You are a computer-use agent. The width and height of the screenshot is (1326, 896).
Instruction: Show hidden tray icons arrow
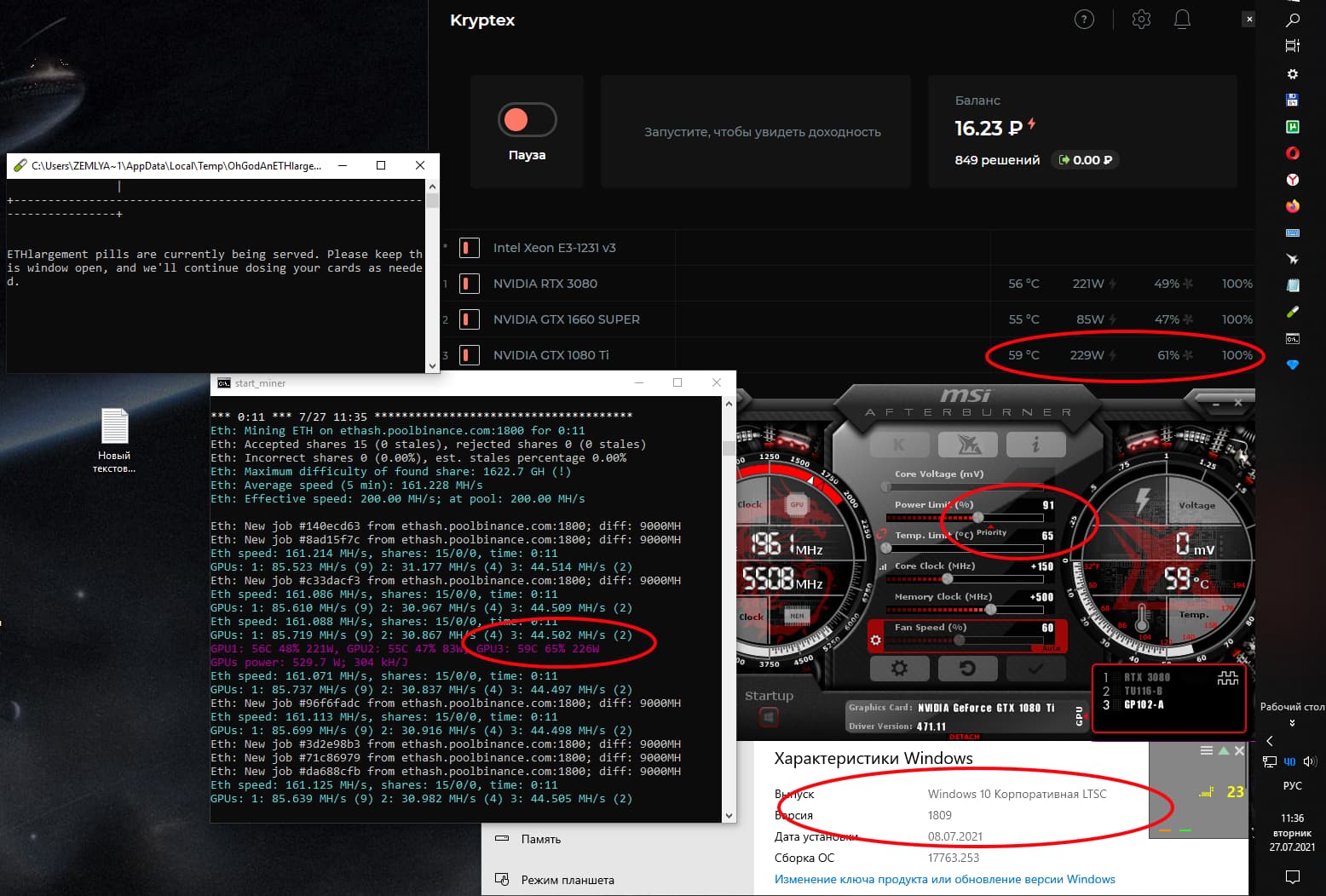(x=1270, y=741)
